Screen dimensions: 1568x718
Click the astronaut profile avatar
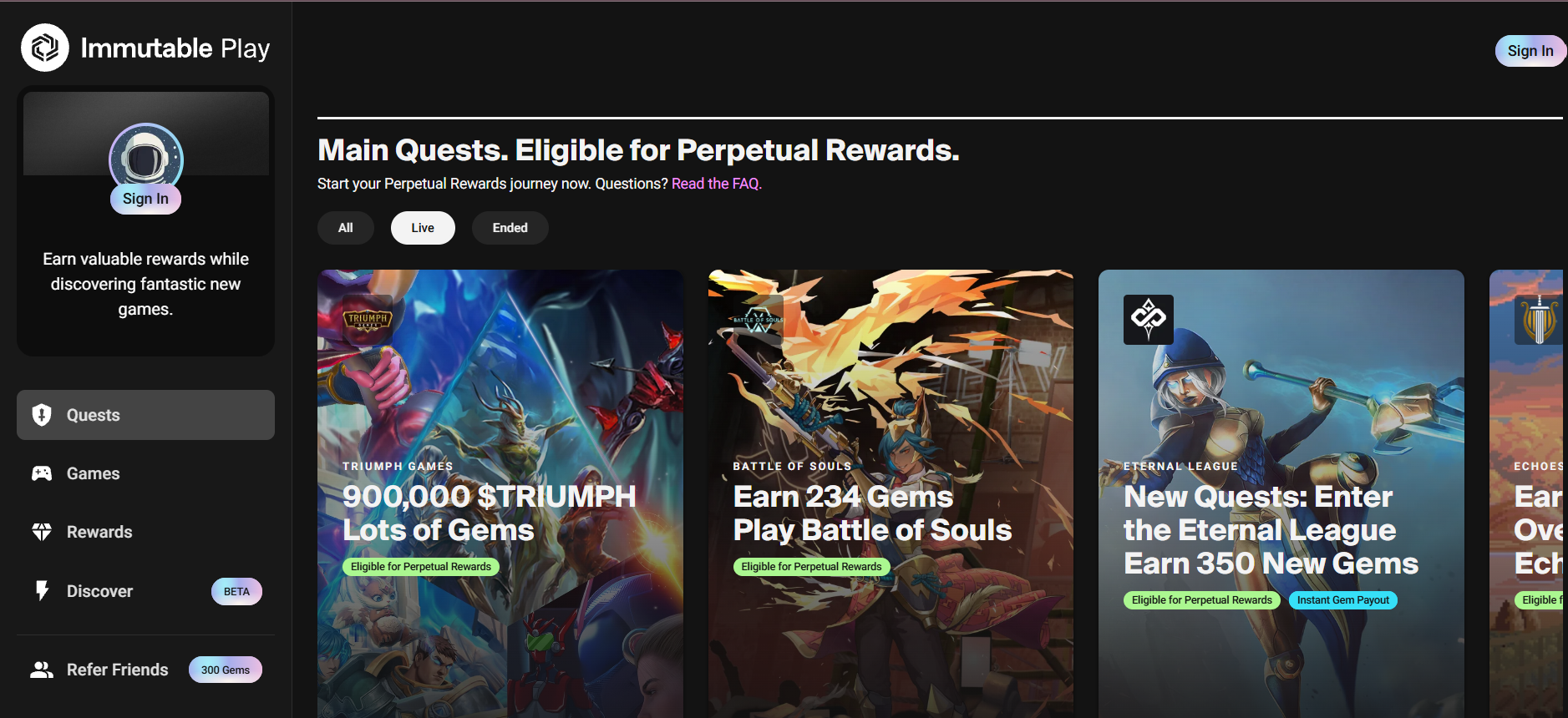145,157
